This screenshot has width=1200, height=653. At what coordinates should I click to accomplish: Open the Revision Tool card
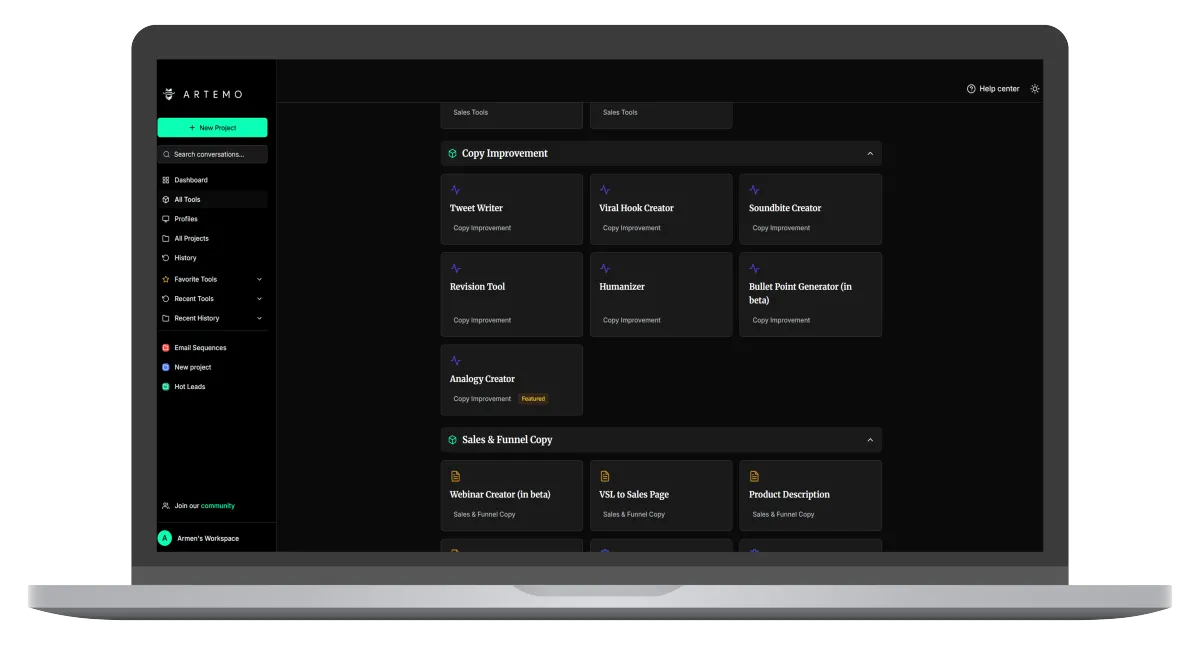point(512,294)
